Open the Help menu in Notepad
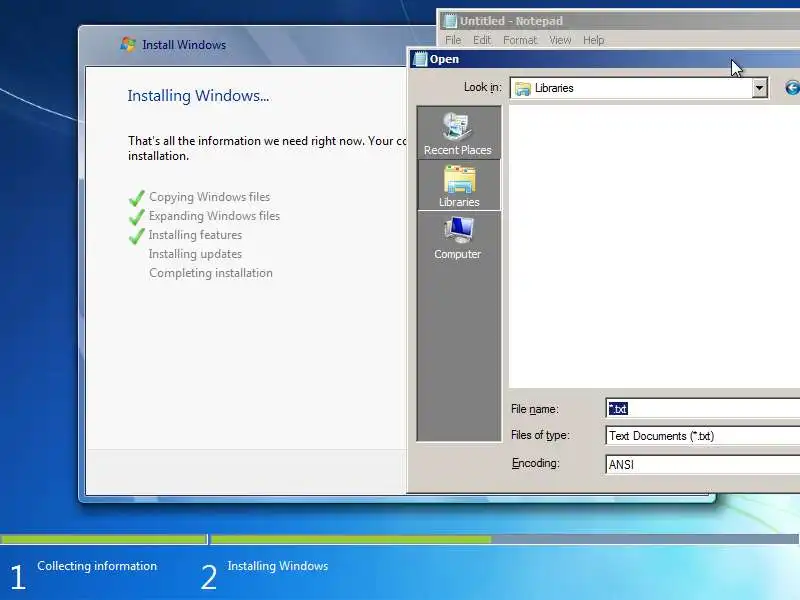 (x=593, y=40)
